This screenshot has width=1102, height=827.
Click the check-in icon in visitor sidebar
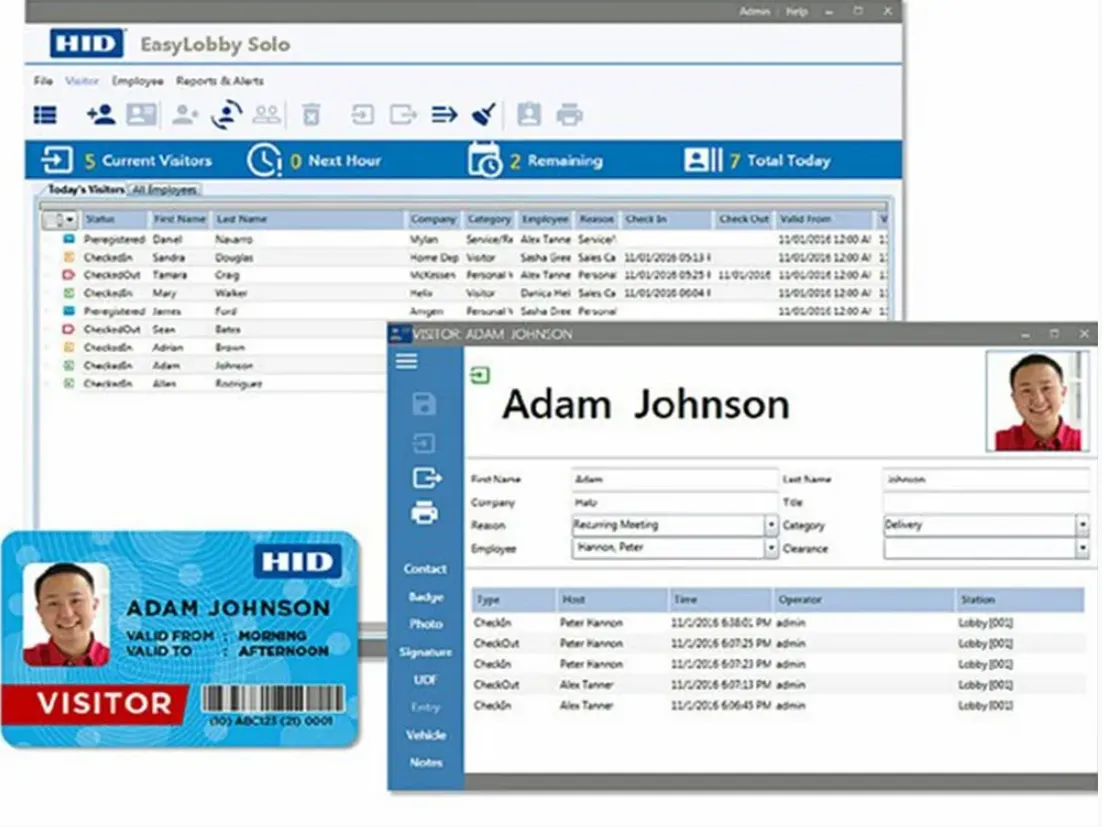click(x=424, y=443)
